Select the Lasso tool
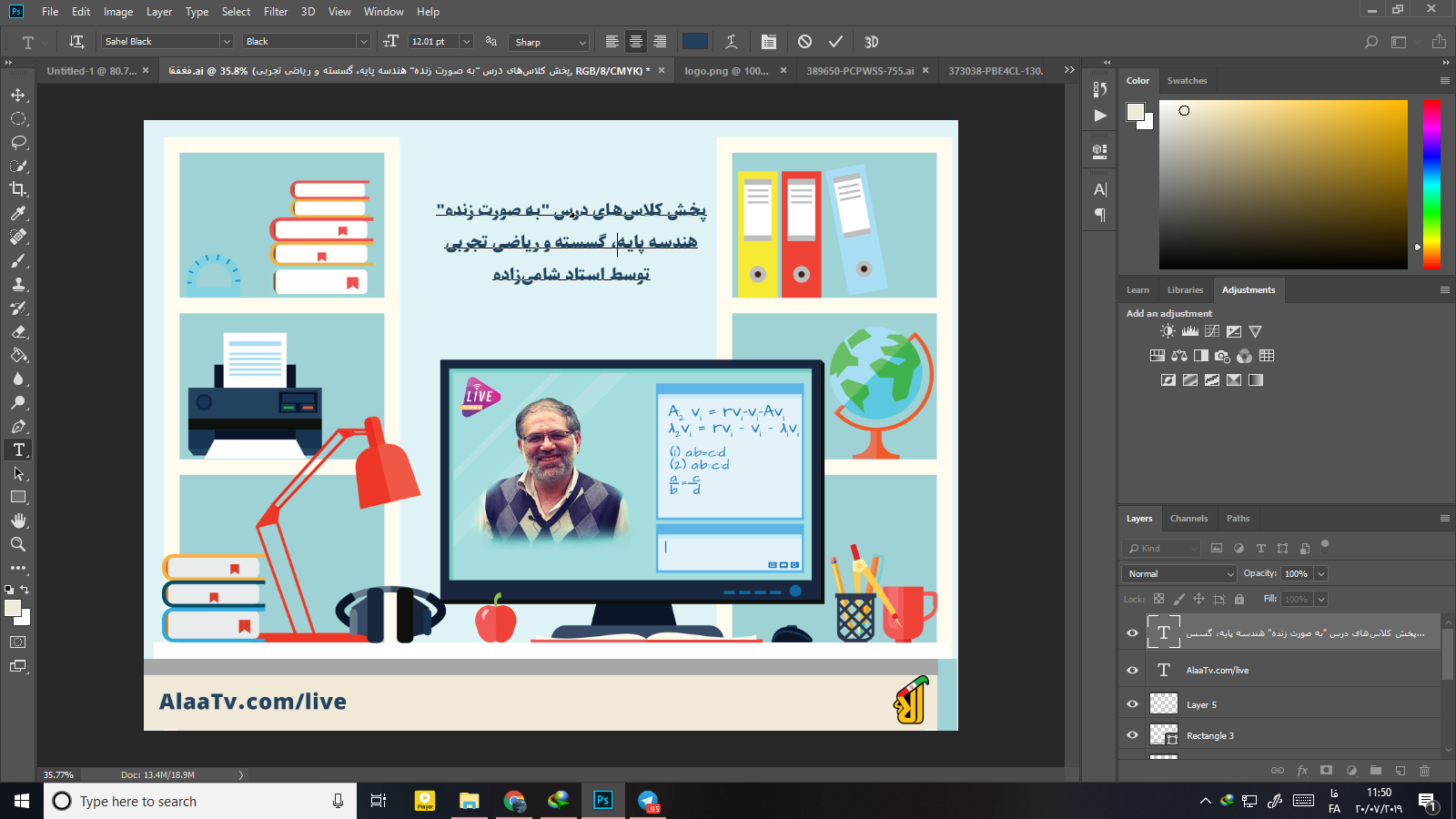This screenshot has height=819, width=1456. click(18, 143)
